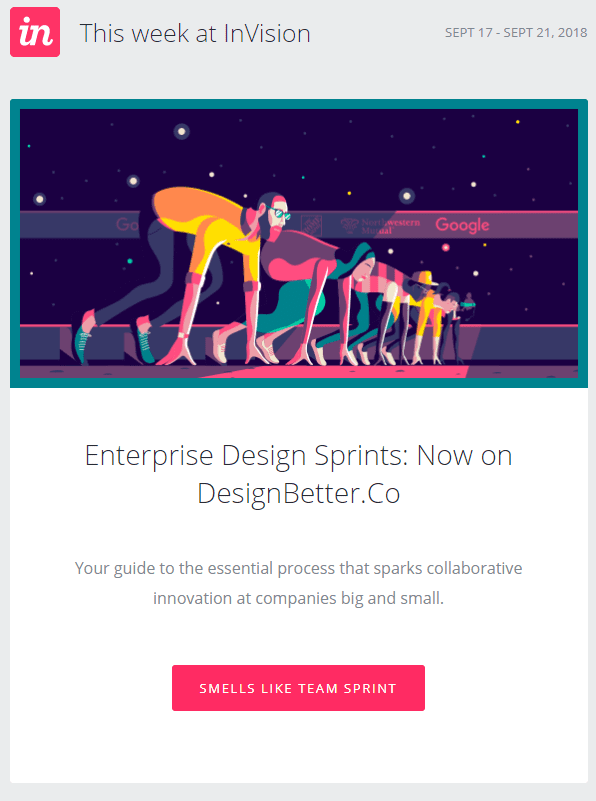Click the Google logo in the banner
The height and width of the screenshot is (801, 596).
click(462, 225)
